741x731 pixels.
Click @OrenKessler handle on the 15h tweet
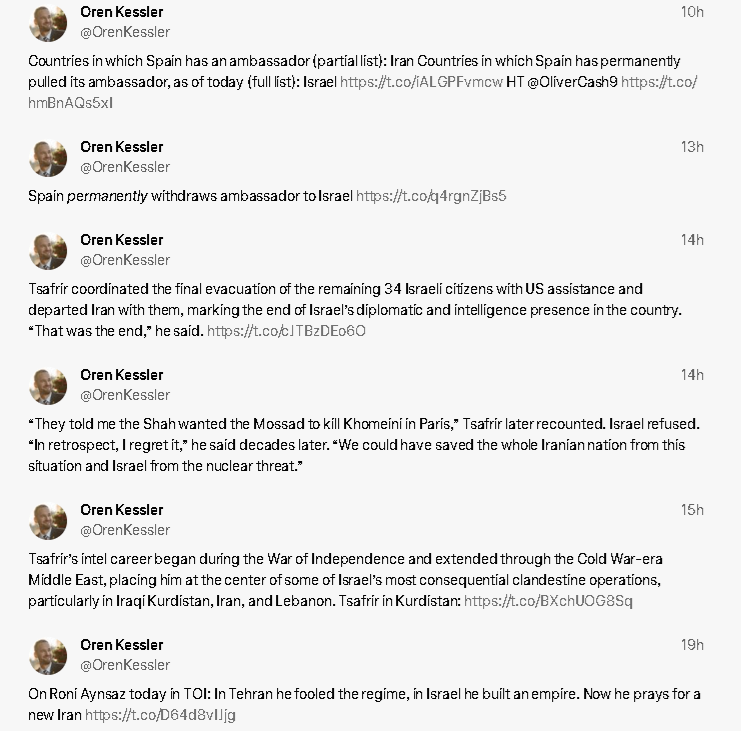[125, 531]
